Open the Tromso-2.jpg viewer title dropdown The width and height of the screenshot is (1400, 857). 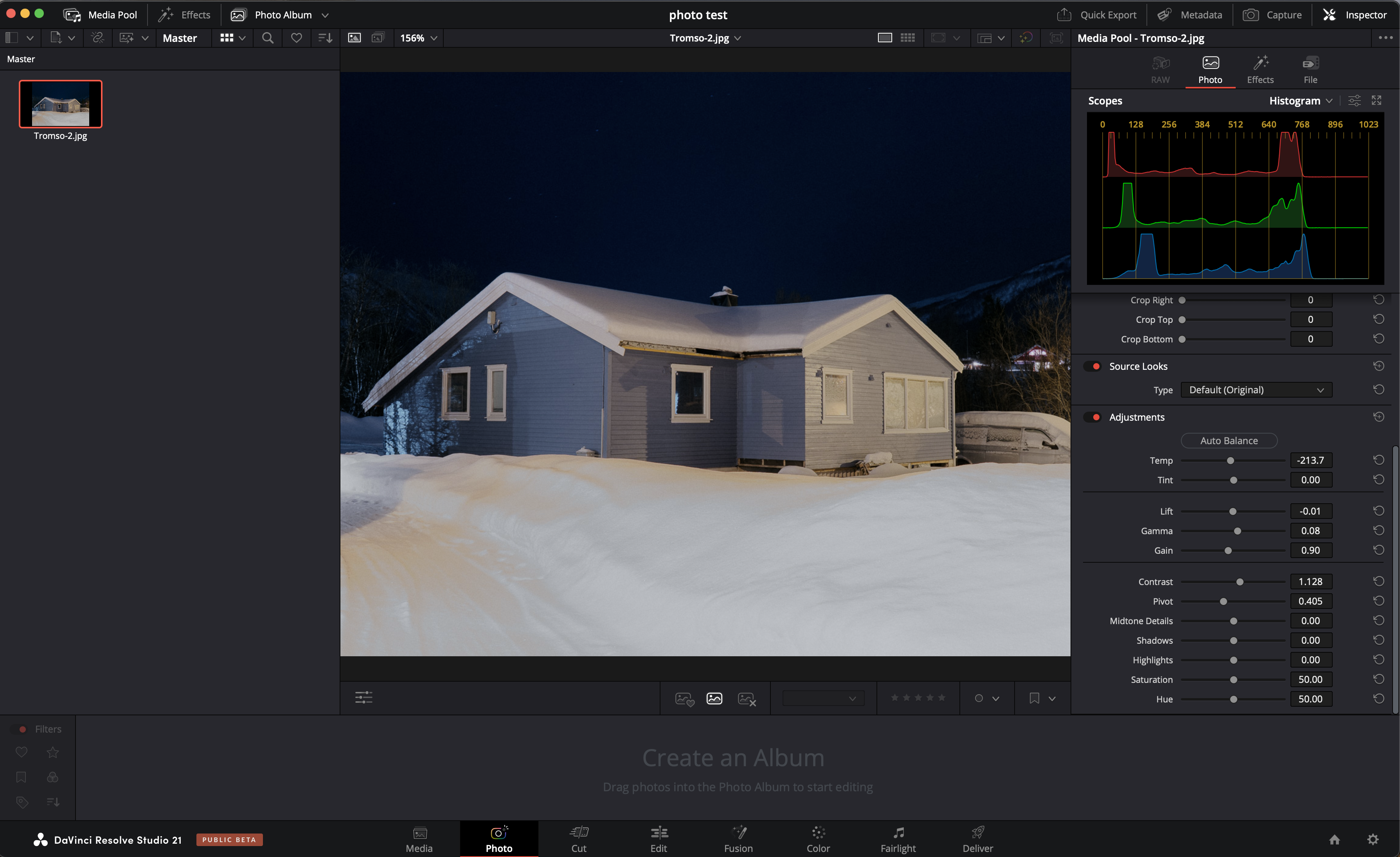[705, 38]
